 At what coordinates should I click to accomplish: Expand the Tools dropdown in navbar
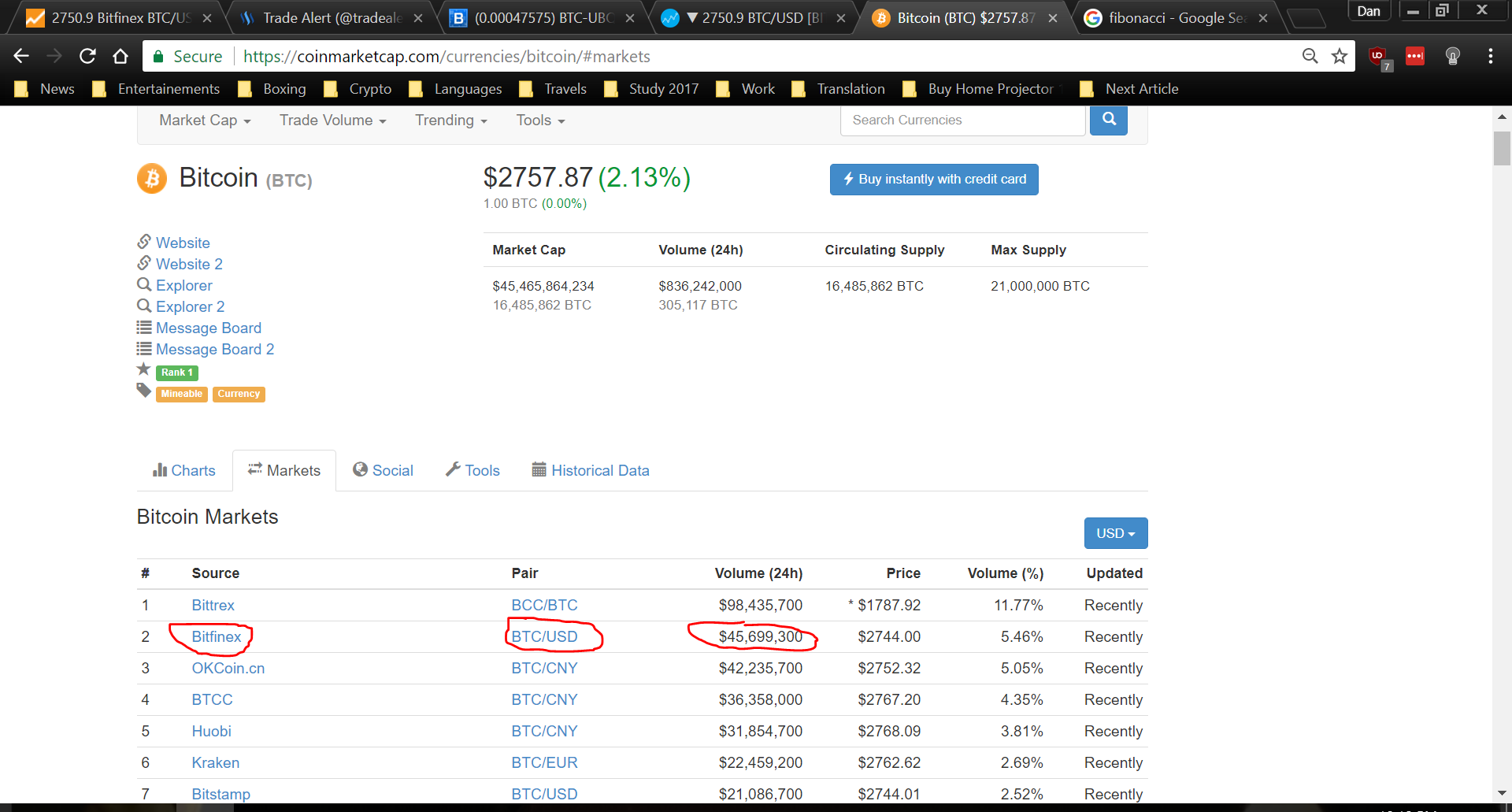[x=540, y=121]
